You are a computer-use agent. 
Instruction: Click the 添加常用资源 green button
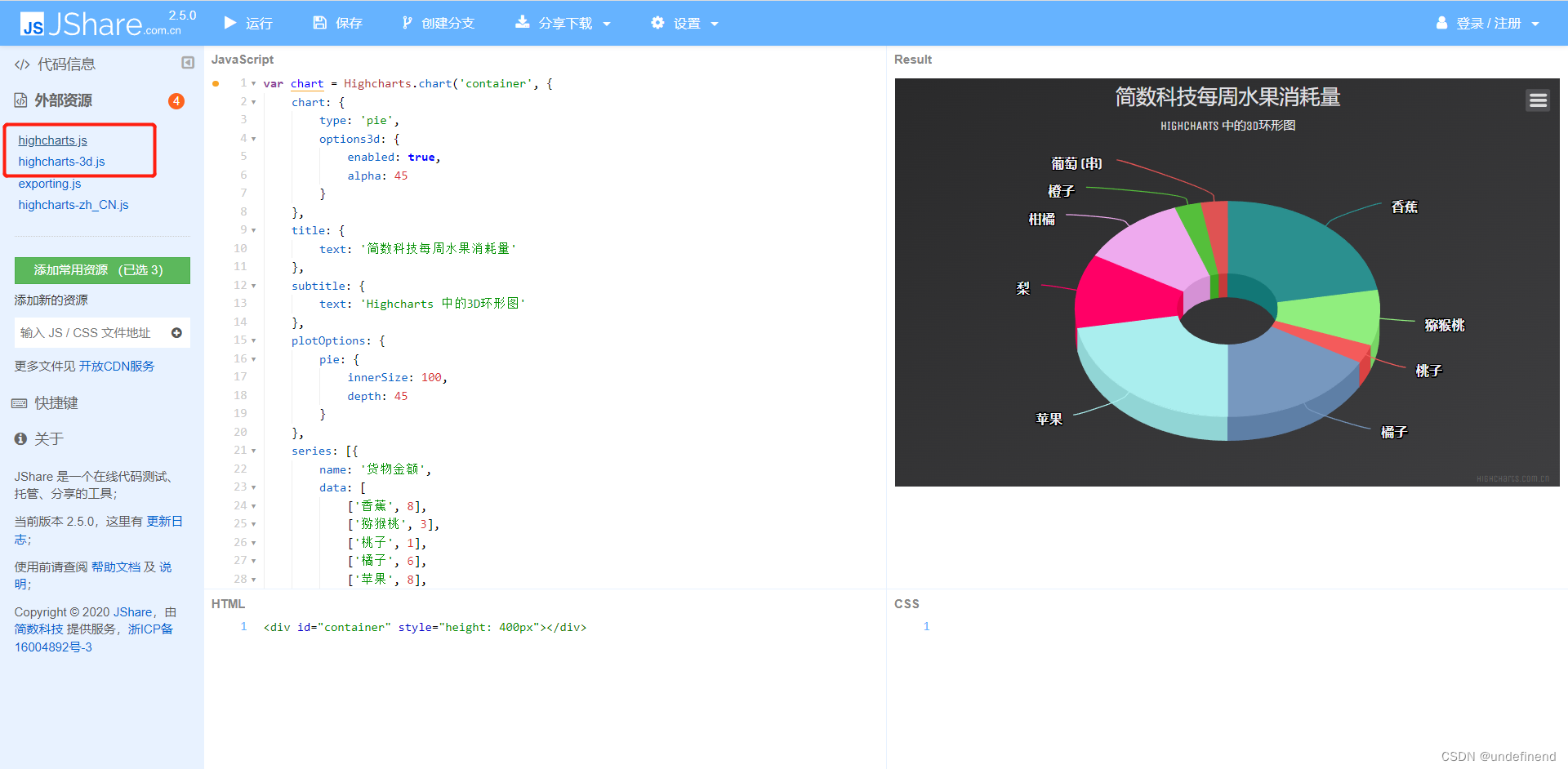pyautogui.click(x=102, y=270)
